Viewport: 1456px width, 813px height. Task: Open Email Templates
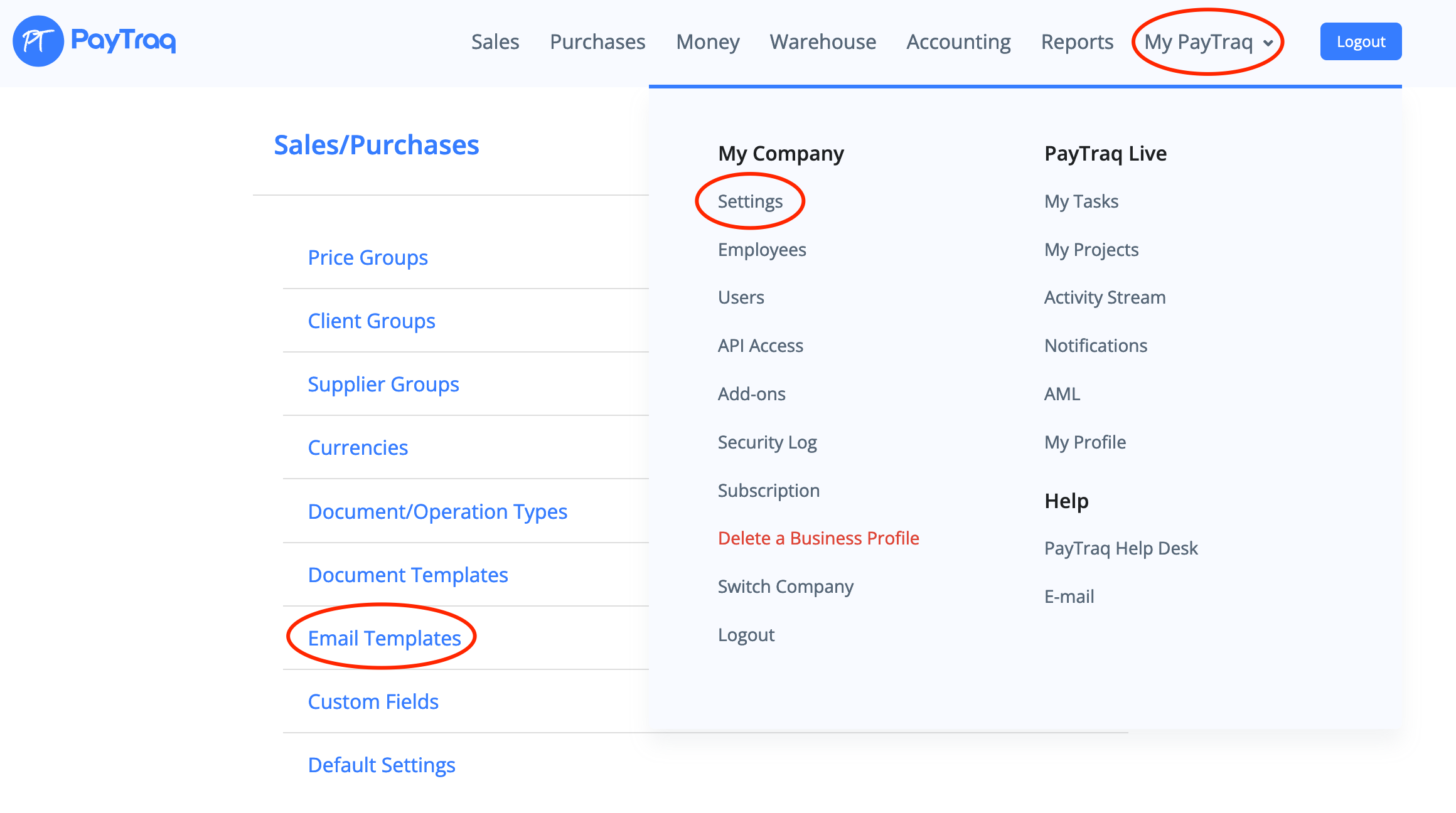pyautogui.click(x=385, y=638)
